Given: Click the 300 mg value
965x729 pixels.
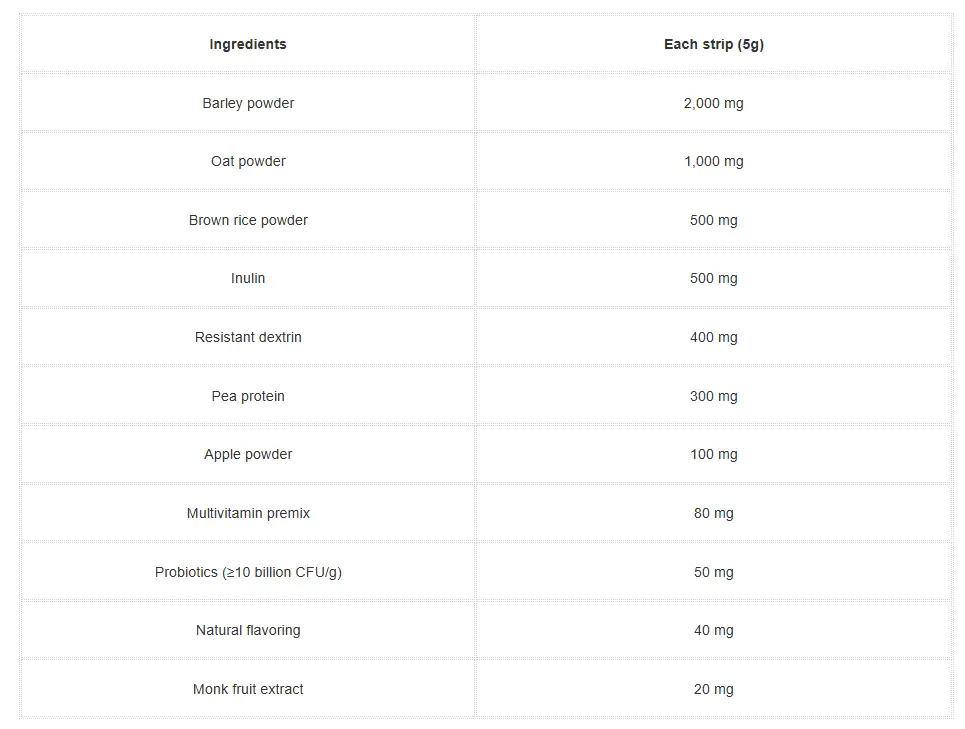Looking at the screenshot, I should [714, 396].
